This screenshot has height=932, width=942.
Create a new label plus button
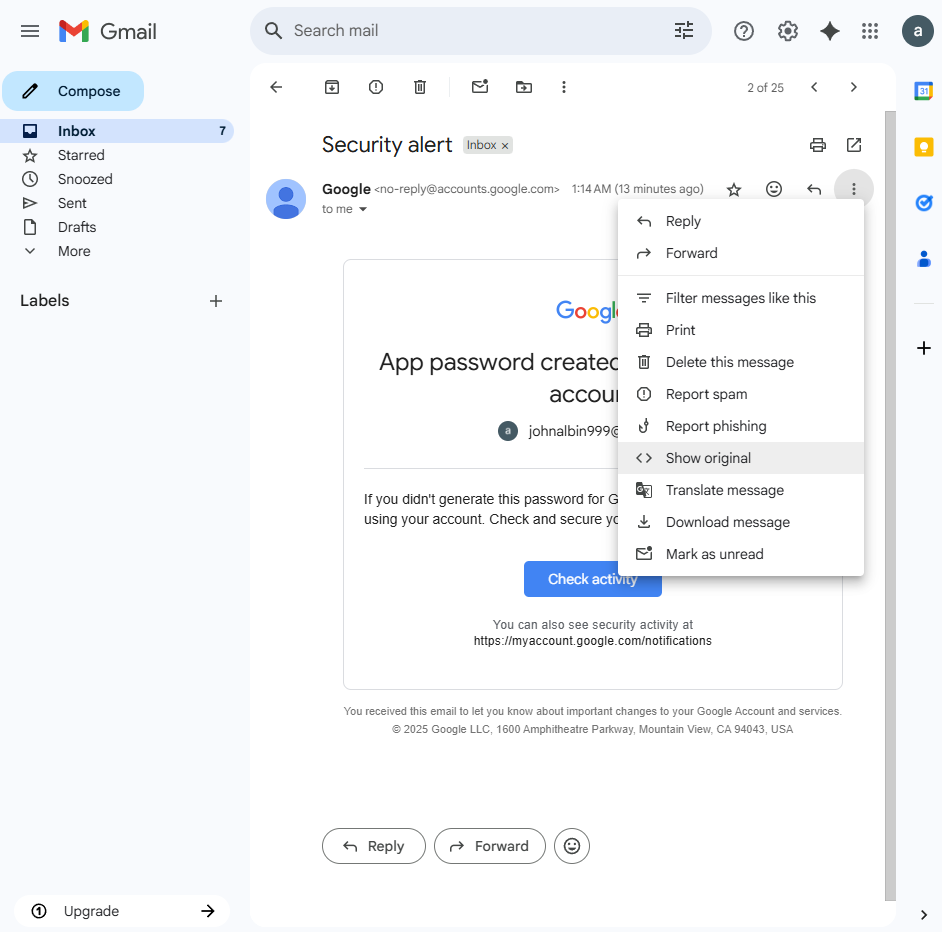coord(216,301)
